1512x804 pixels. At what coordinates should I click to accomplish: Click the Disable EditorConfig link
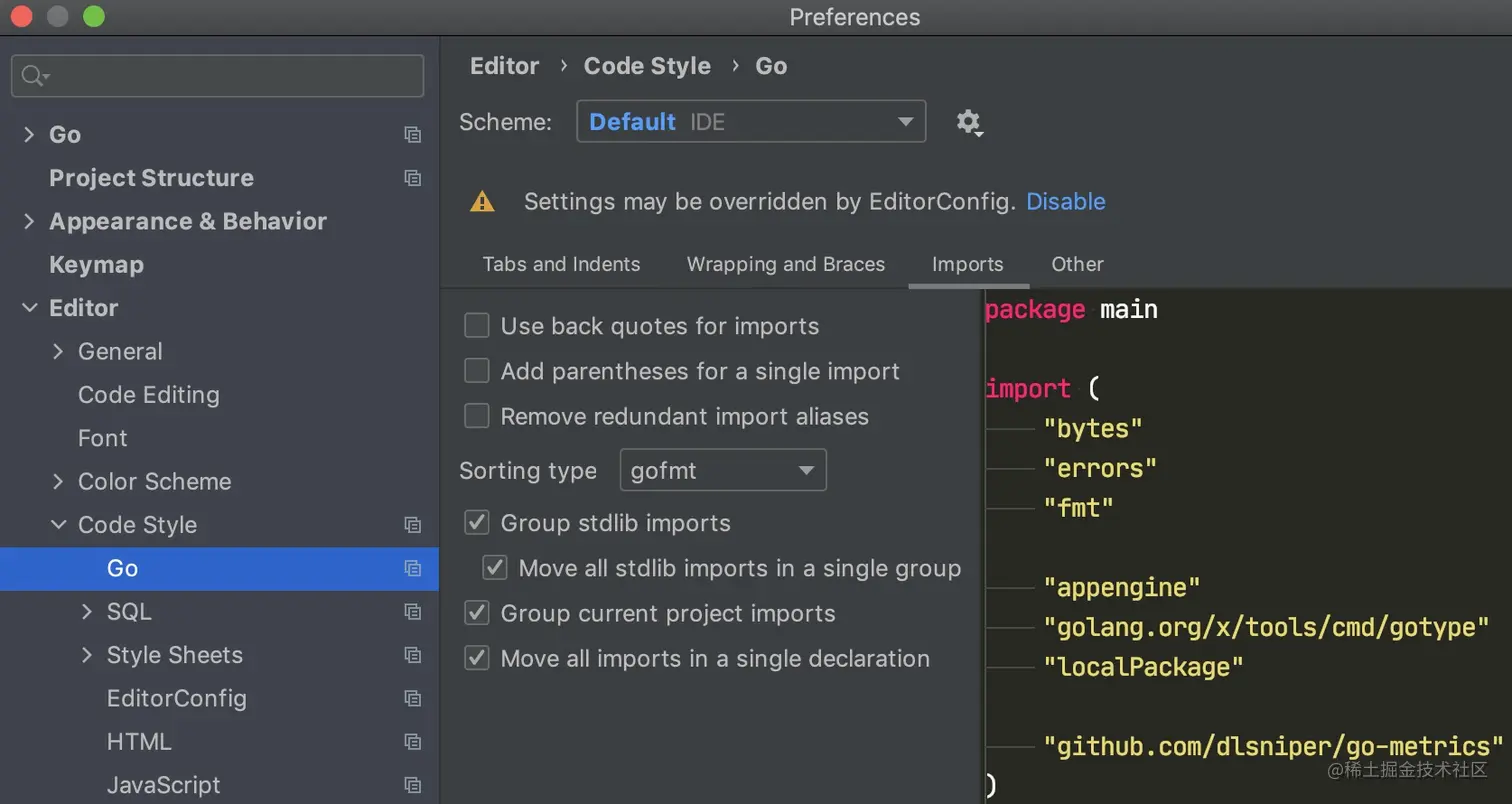[1065, 202]
